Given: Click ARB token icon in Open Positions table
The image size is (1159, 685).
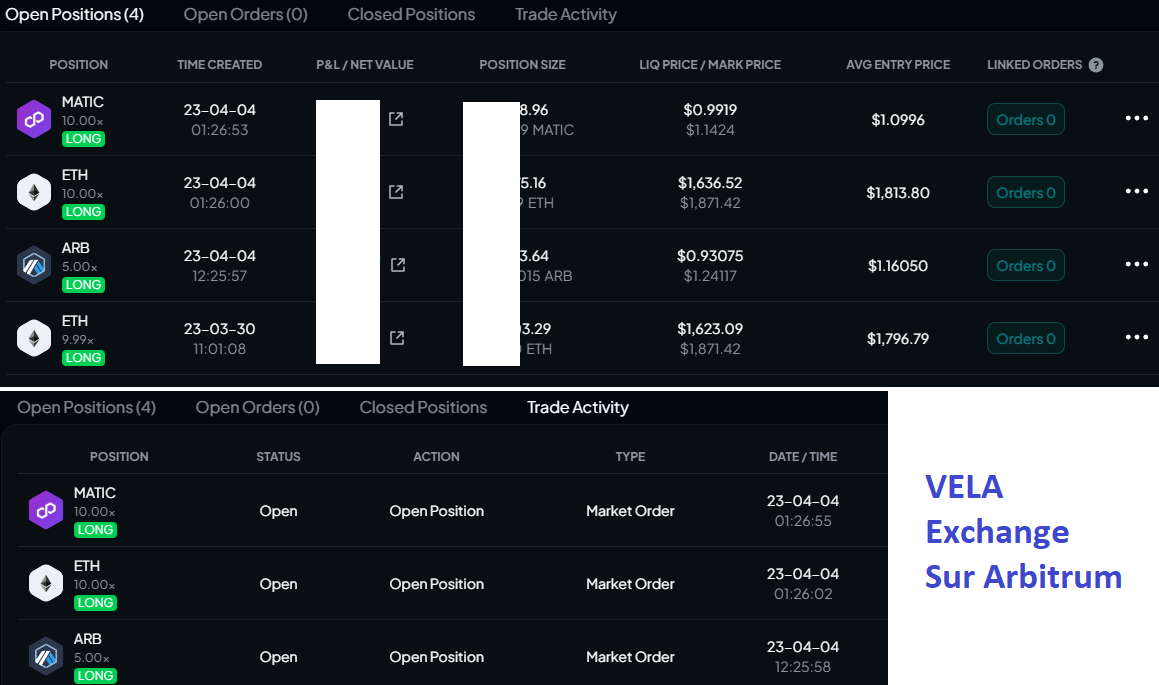Looking at the screenshot, I should (x=34, y=265).
